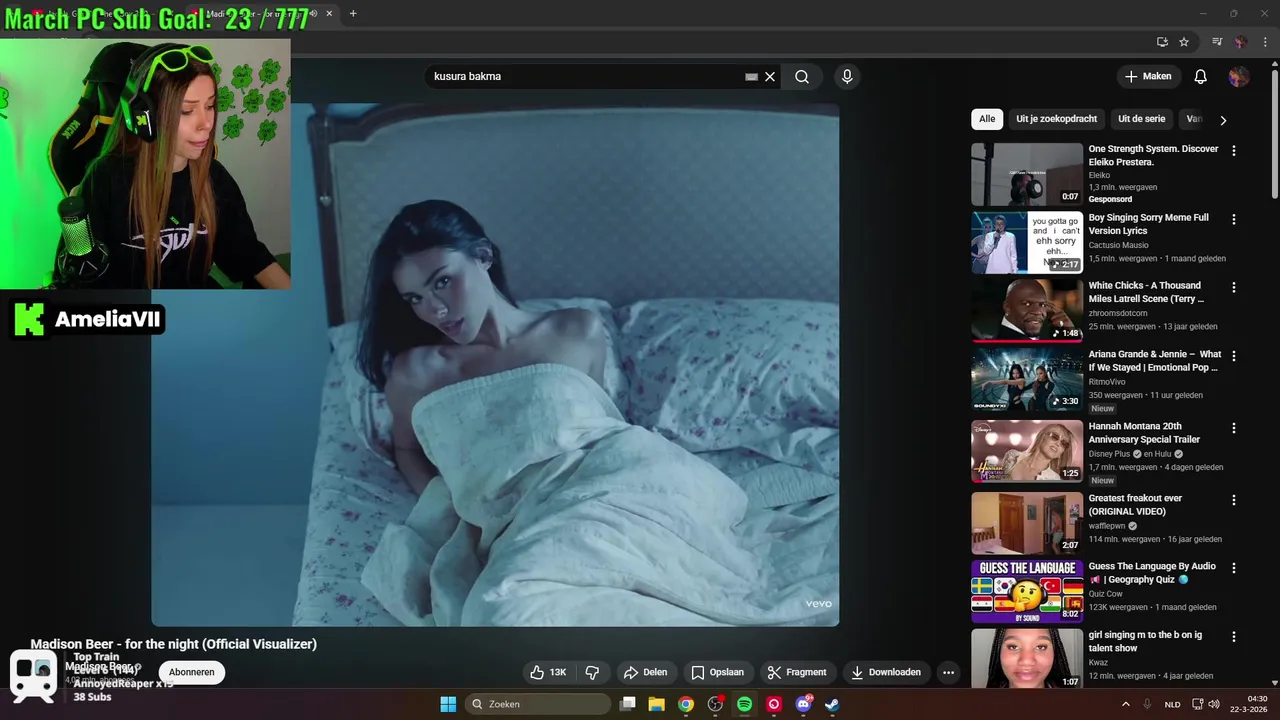Screen dimensions: 1280x720
Task: Open Steam from taskbar
Action: (x=832, y=704)
